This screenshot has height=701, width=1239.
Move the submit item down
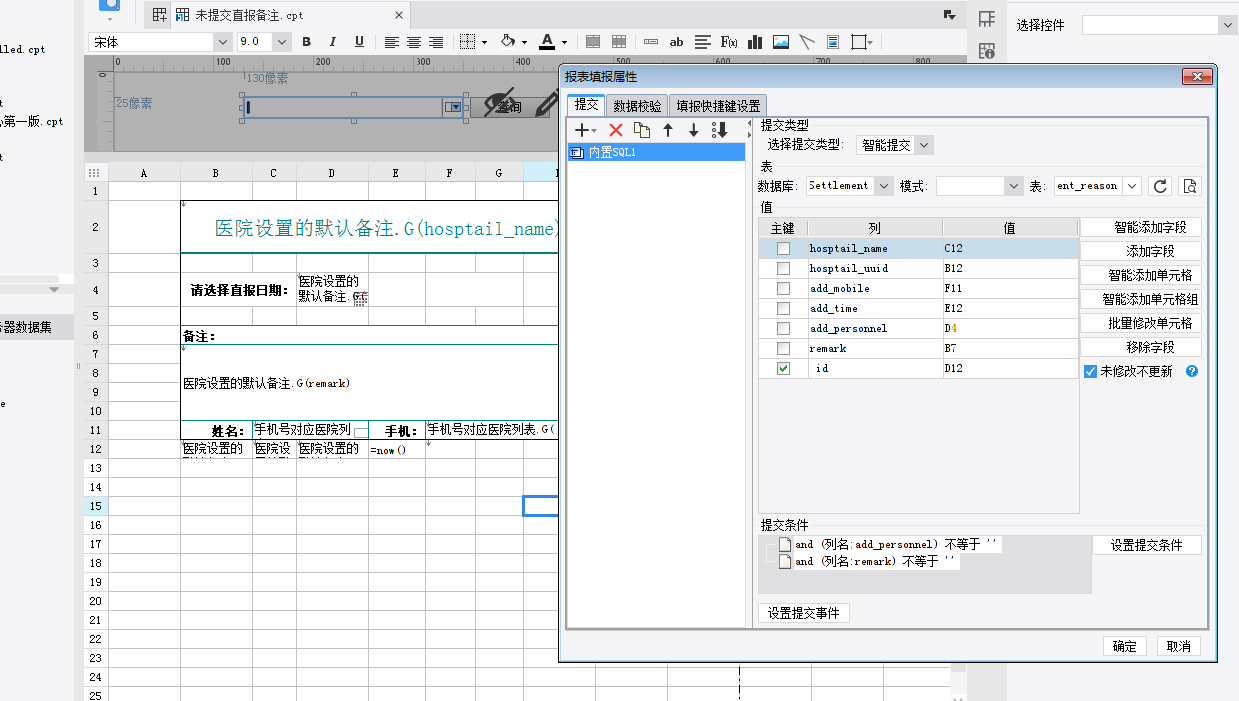[694, 130]
